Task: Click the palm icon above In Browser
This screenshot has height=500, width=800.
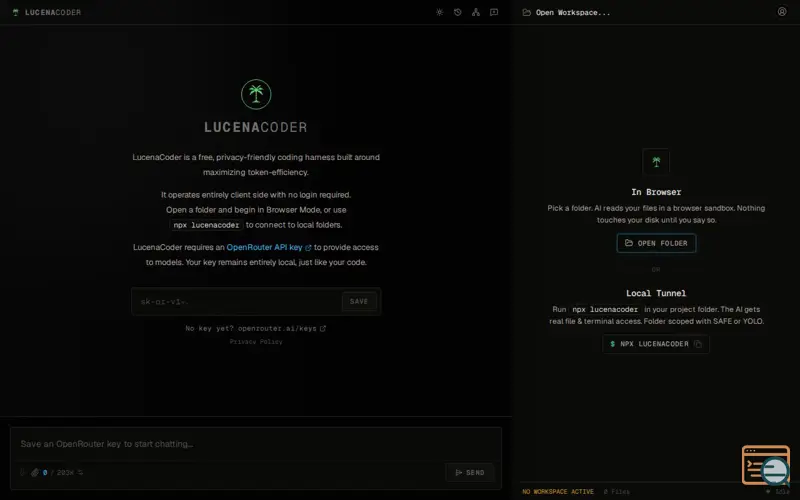Action: pyautogui.click(x=656, y=162)
